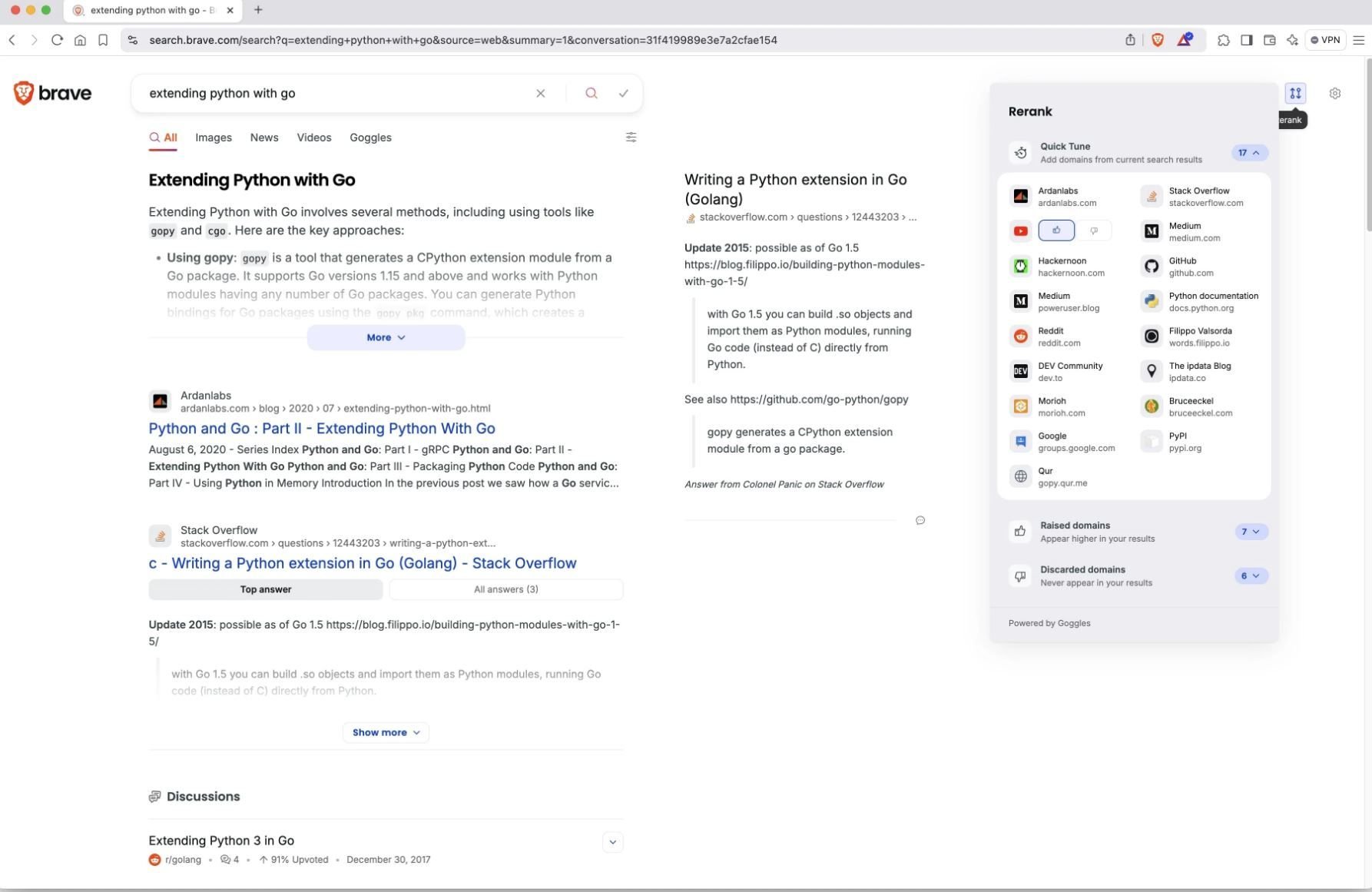The height and width of the screenshot is (892, 1372).
Task: Switch to the Images tab
Action: [213, 138]
